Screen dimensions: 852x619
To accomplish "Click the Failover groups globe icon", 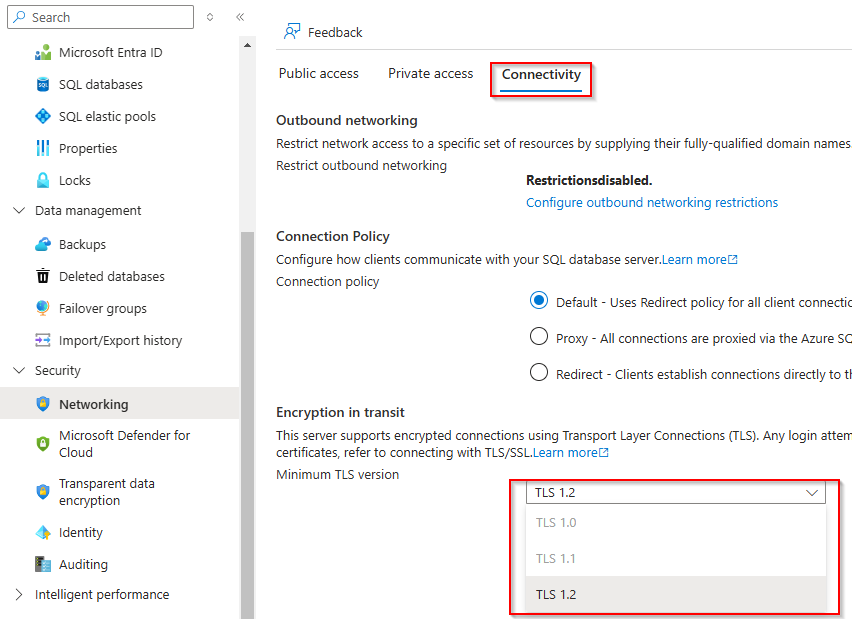I will pyautogui.click(x=43, y=308).
